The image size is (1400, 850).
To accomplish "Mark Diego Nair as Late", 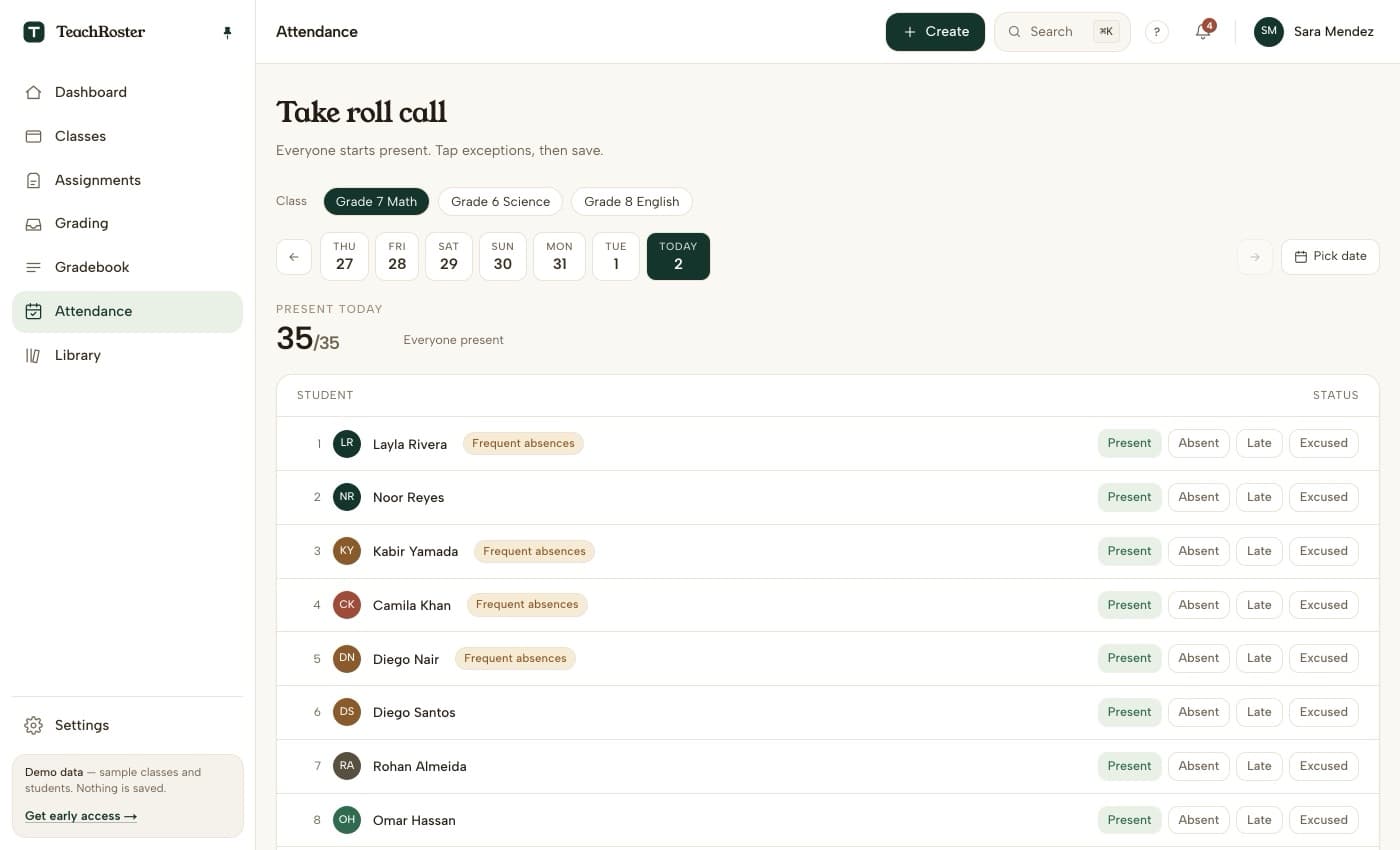I will 1259,658.
